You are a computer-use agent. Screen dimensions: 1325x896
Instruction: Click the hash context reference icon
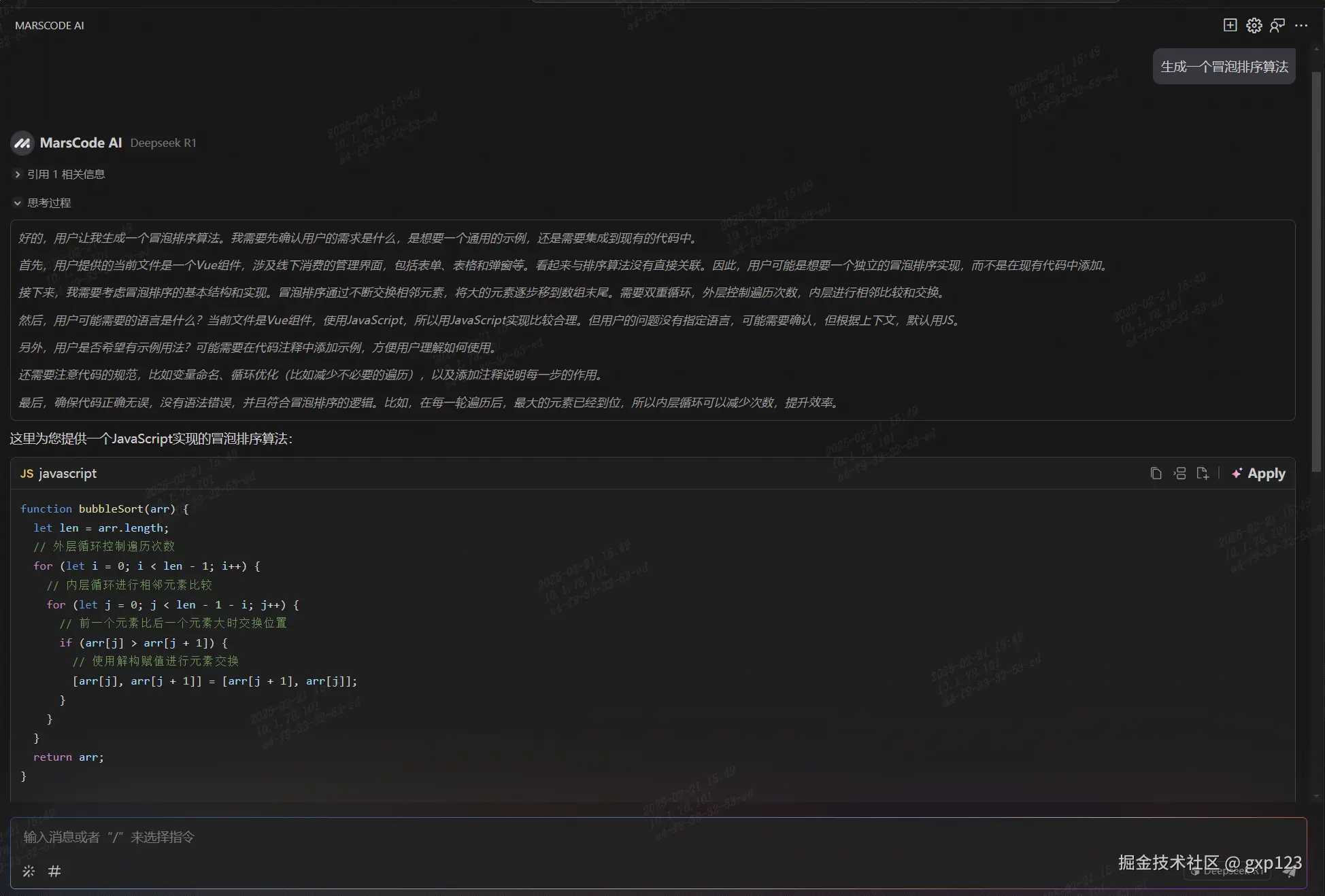click(54, 871)
